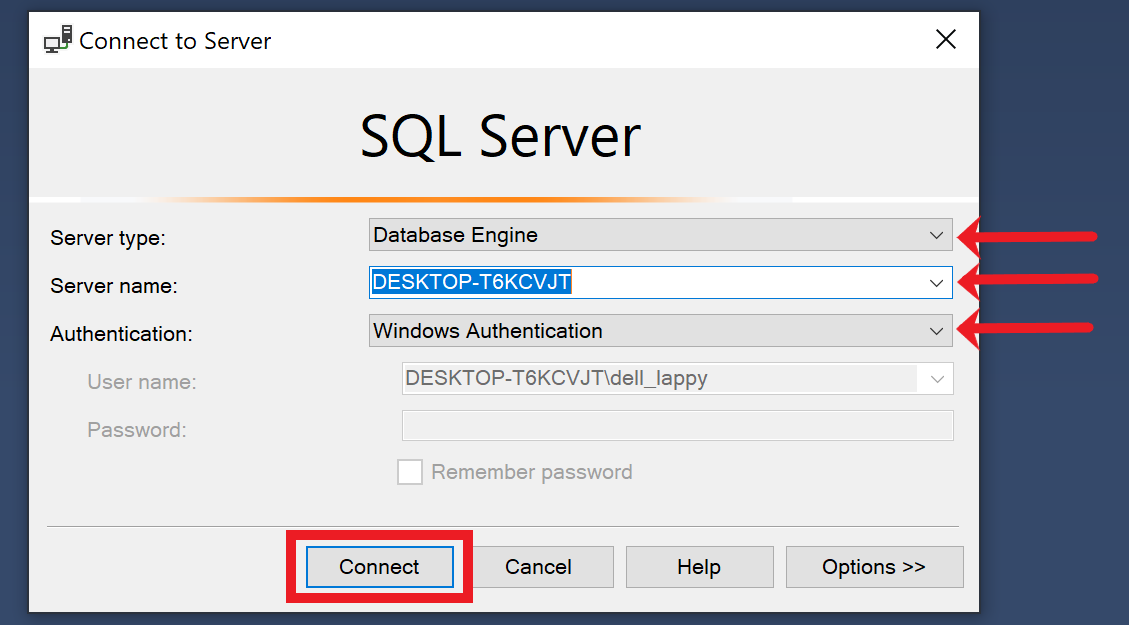The image size is (1129, 625).
Task: Click the User name dropdown arrow
Action: click(x=937, y=378)
